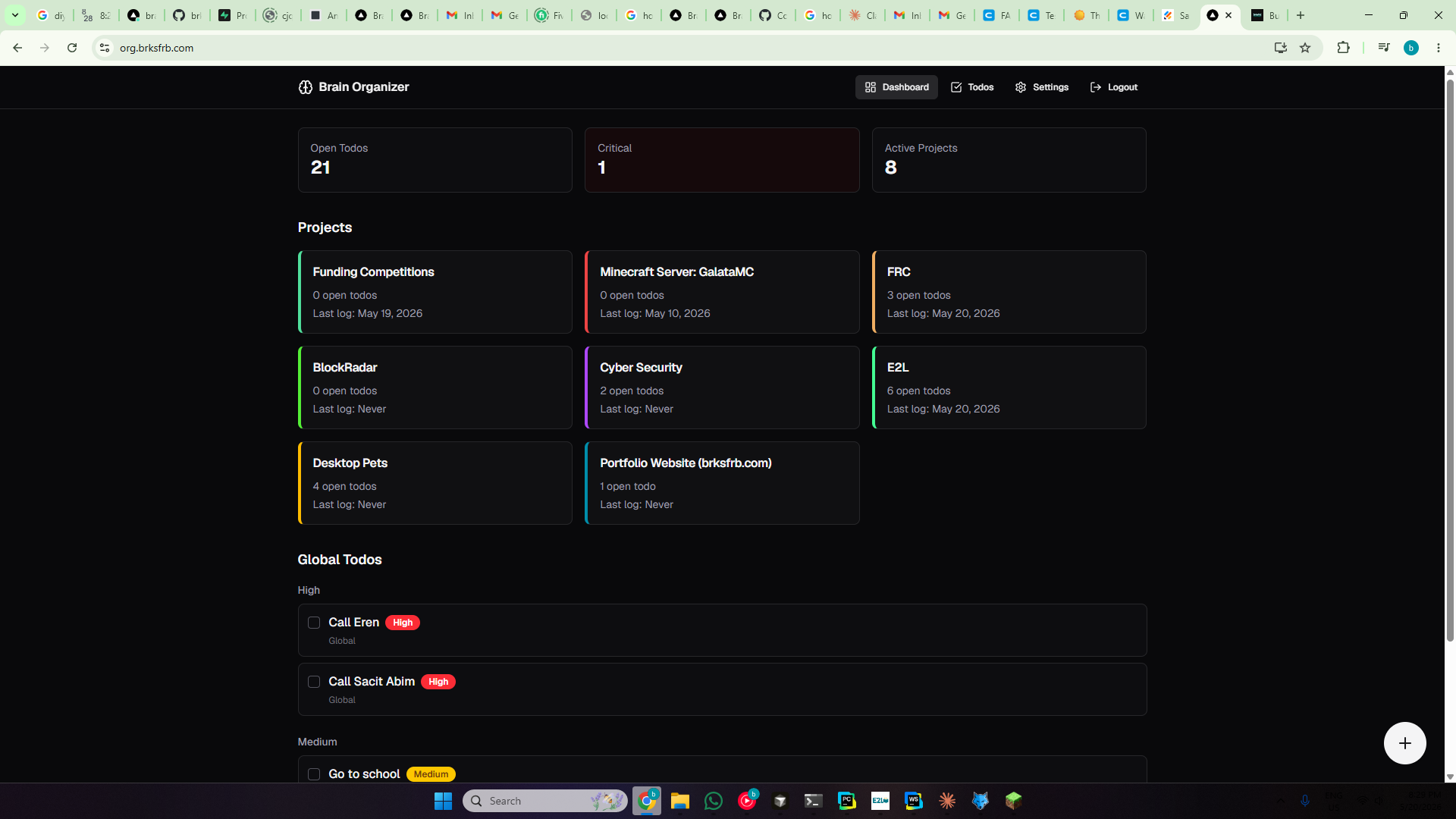Open the media control icon in toolbar
The width and height of the screenshot is (1456, 819).
point(1384,48)
